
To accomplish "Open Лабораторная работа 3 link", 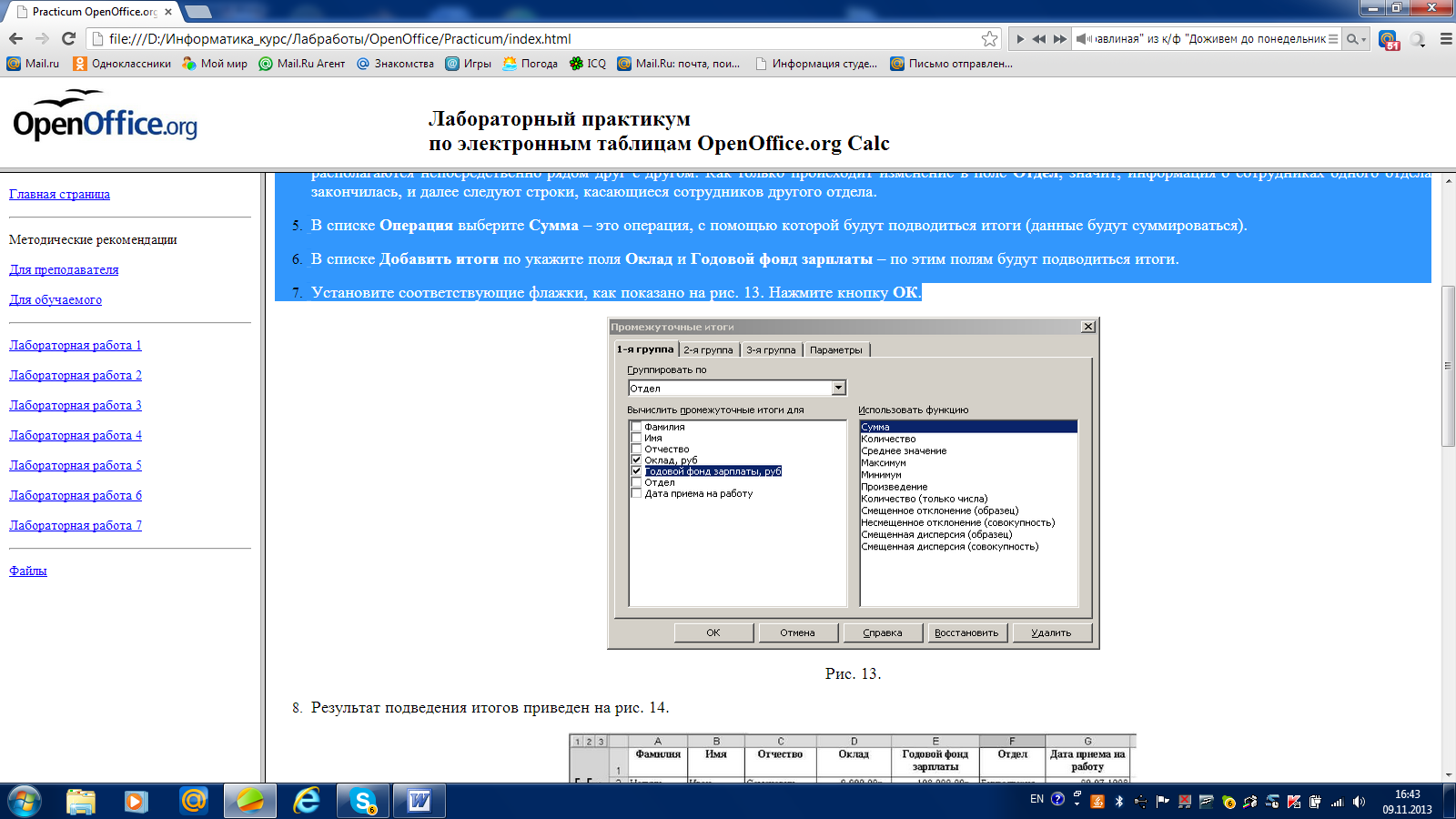I will [76, 405].
